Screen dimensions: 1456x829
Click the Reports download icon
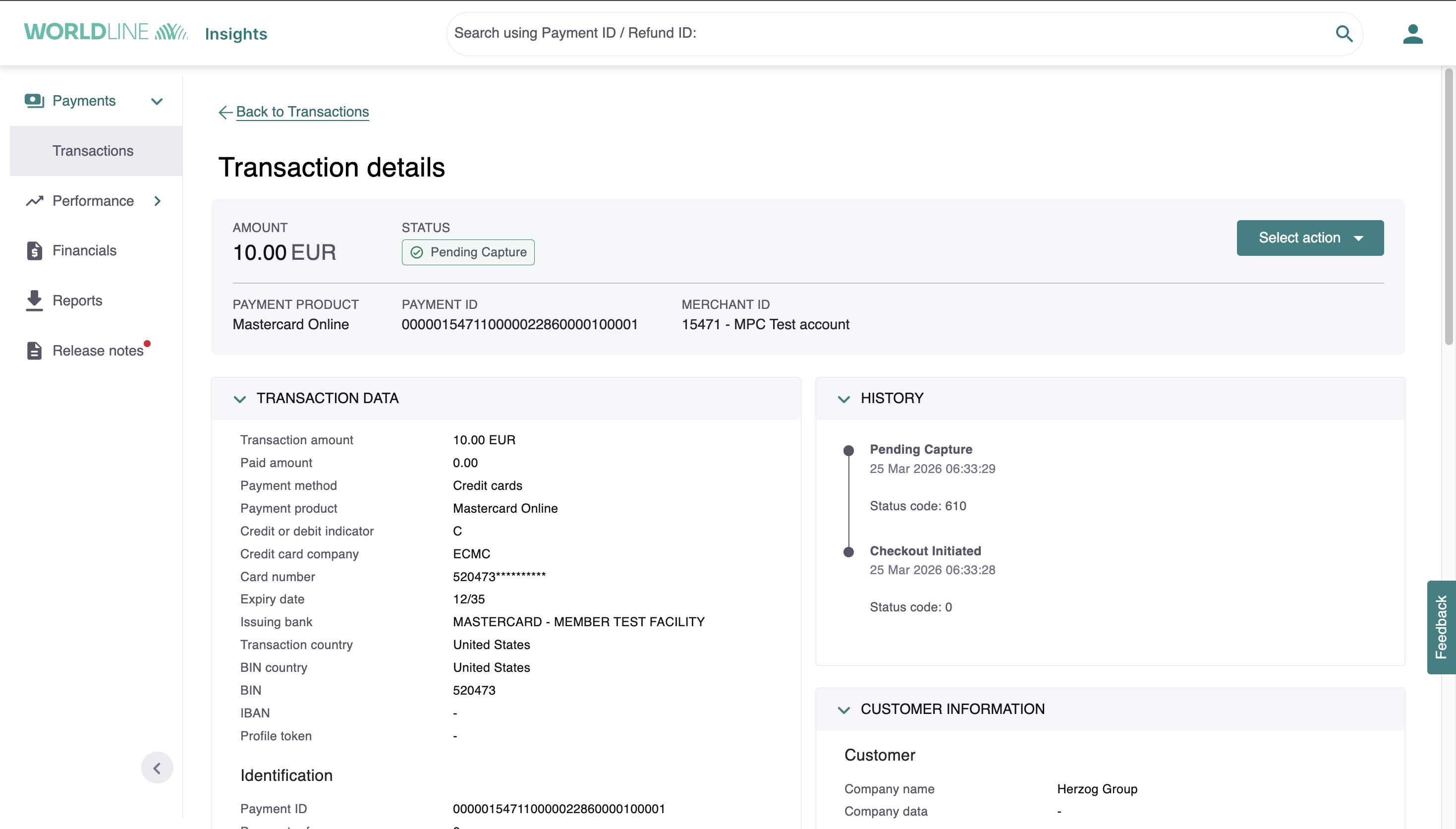coord(34,300)
